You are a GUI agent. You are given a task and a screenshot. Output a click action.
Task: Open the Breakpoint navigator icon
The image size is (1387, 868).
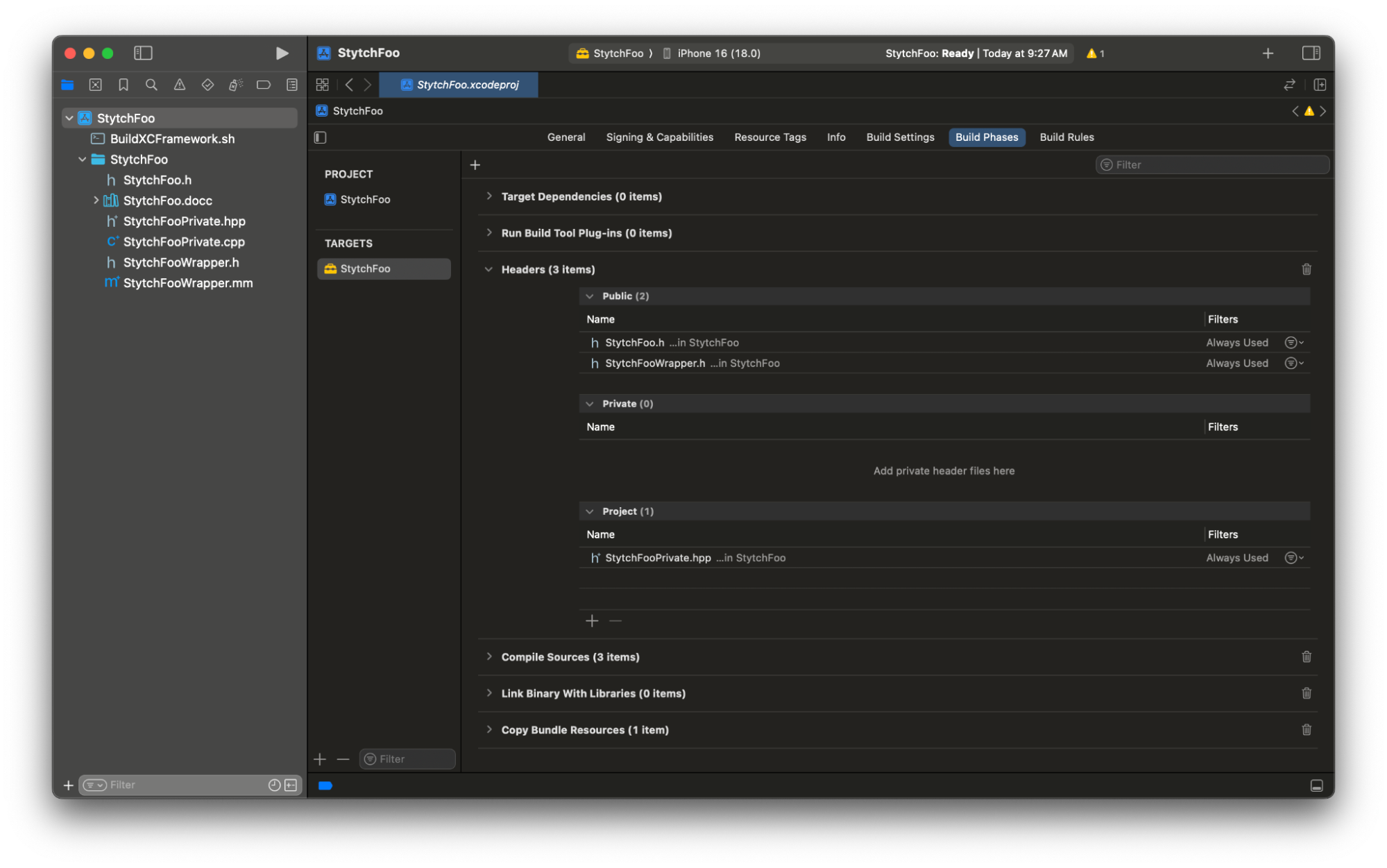click(x=264, y=85)
